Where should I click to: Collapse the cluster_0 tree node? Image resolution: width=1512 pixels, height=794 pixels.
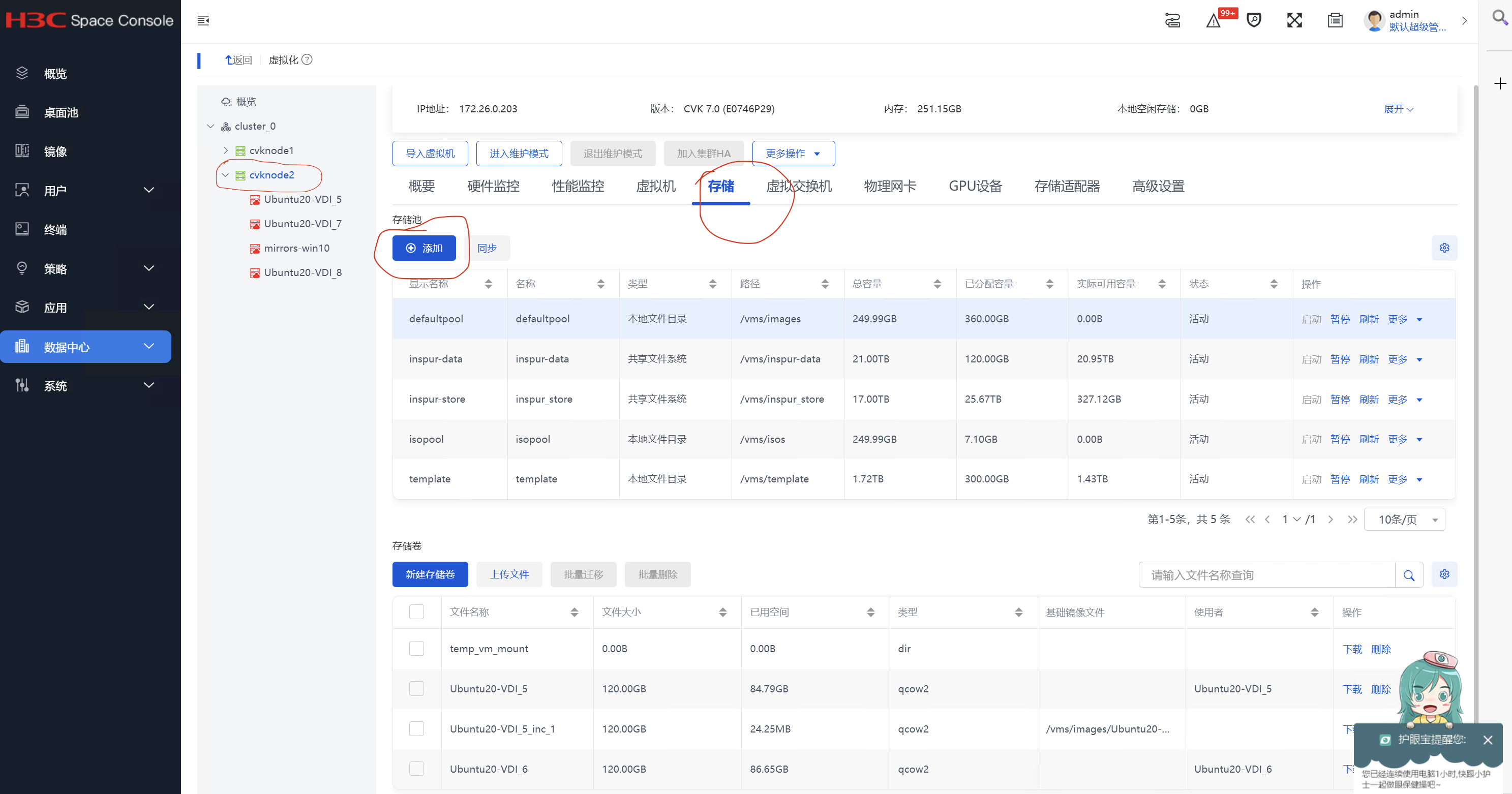pos(210,126)
